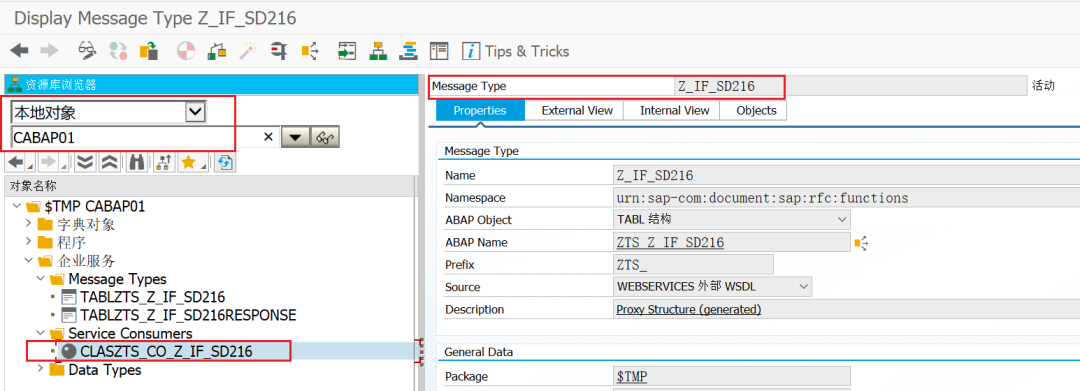Click the activate object icon
The height and width of the screenshot is (391, 1080).
click(217, 50)
